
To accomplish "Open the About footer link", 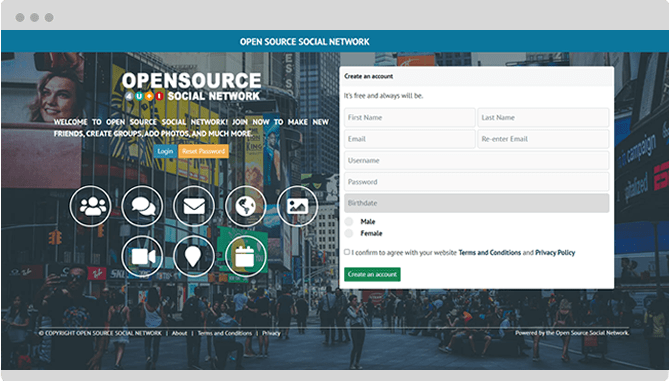I will pos(179,333).
